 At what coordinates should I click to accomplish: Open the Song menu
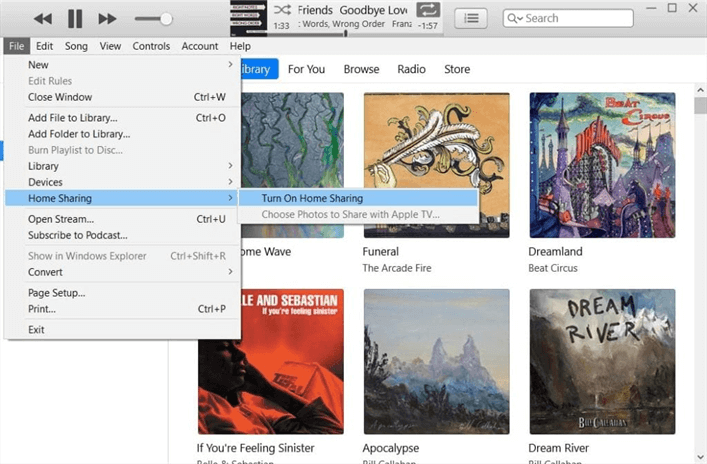pos(76,46)
